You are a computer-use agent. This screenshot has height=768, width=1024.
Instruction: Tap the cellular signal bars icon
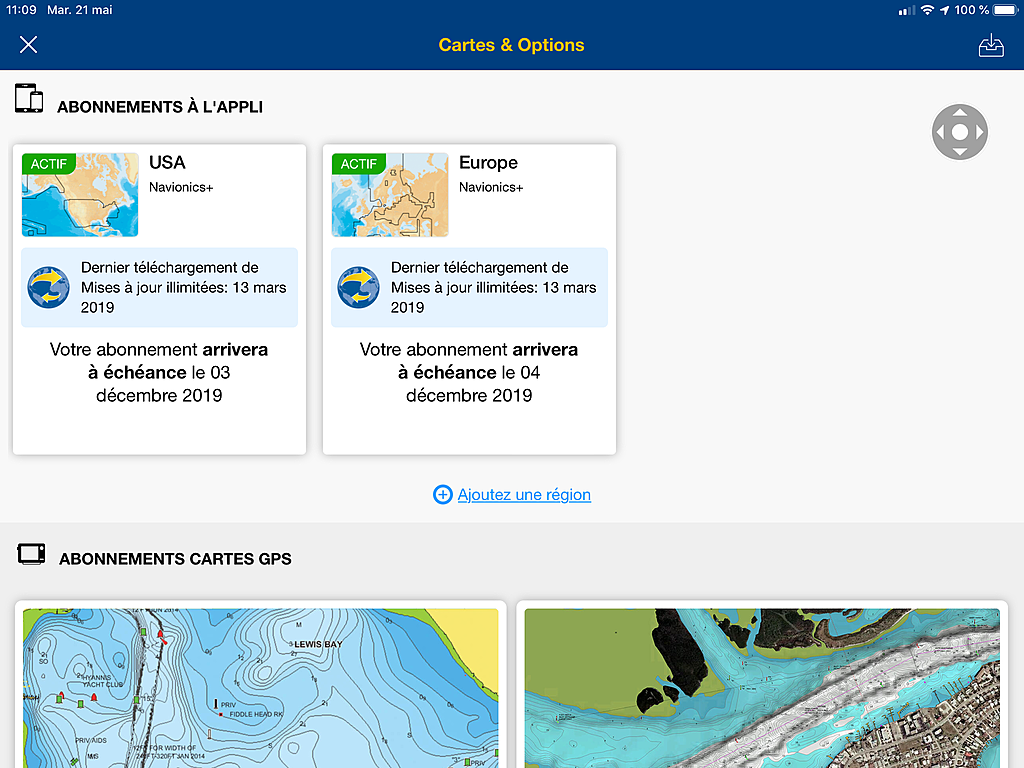[x=906, y=10]
